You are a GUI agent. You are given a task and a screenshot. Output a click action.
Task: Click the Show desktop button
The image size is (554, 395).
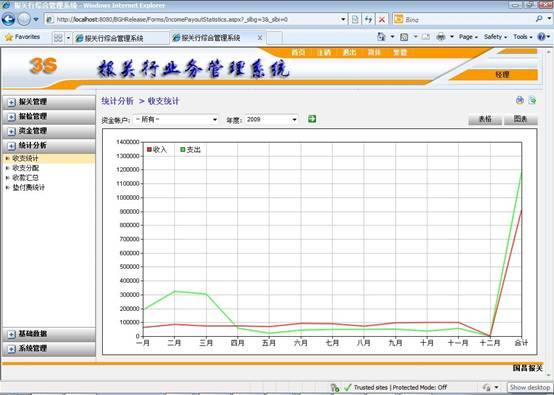pyautogui.click(x=530, y=388)
